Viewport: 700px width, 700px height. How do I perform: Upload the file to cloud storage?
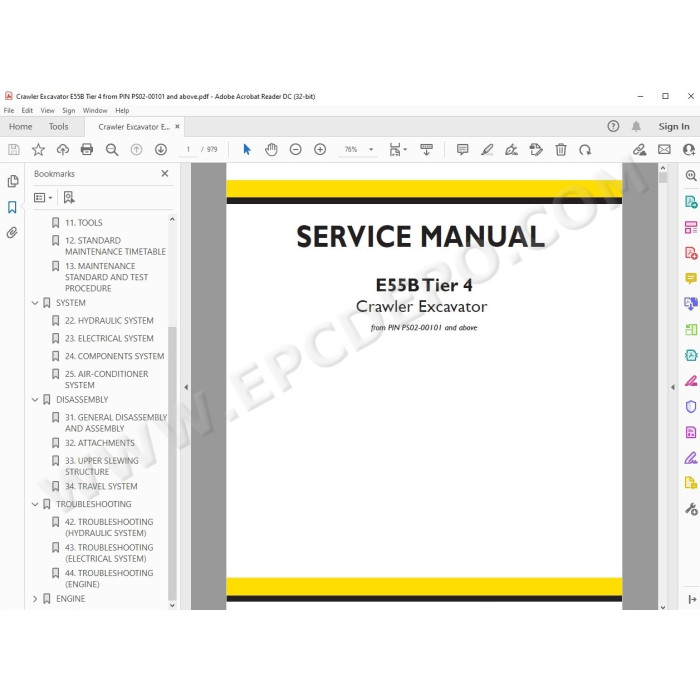coord(62,150)
